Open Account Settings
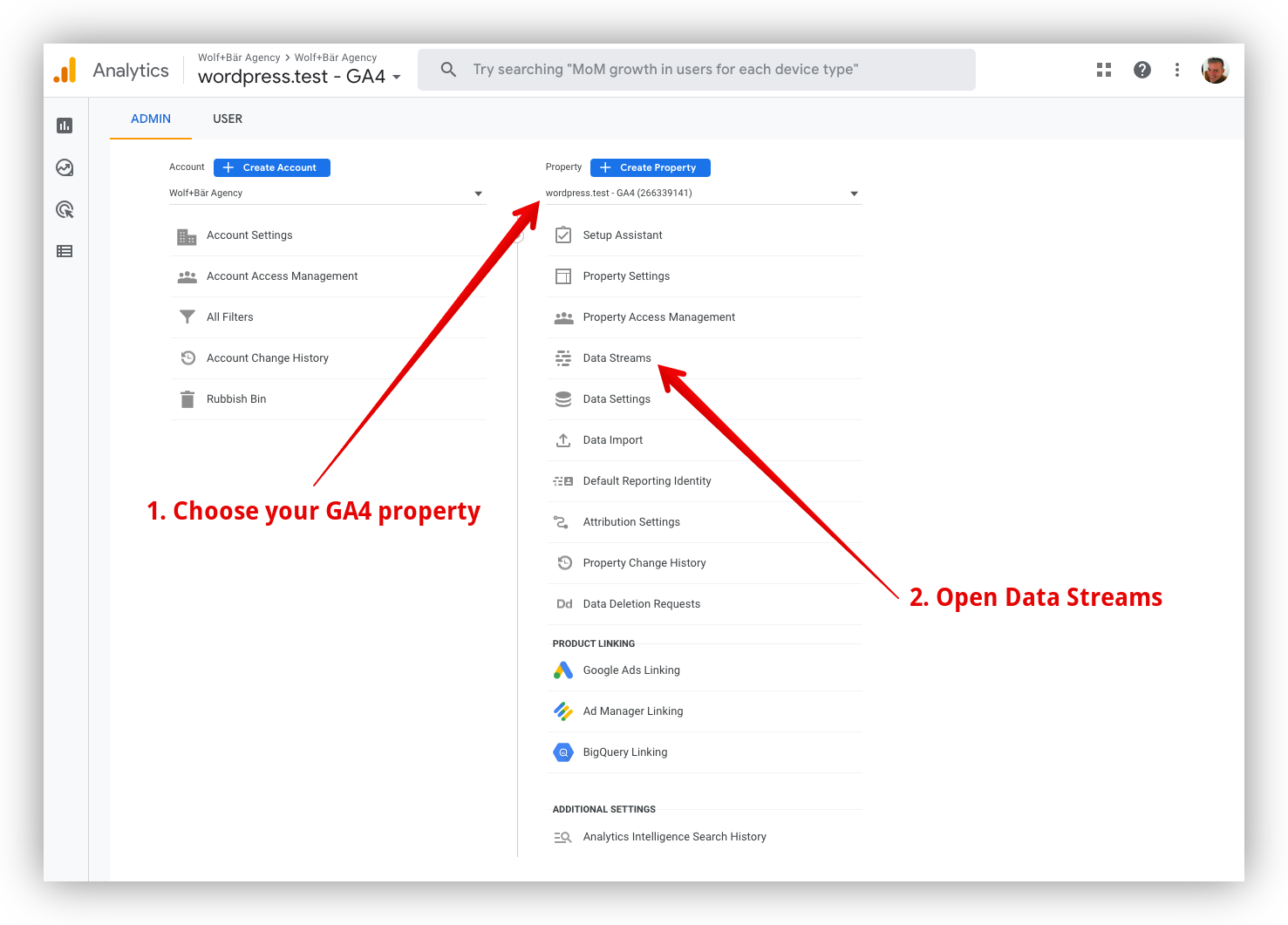The height and width of the screenshot is (925, 1288). pos(328,235)
